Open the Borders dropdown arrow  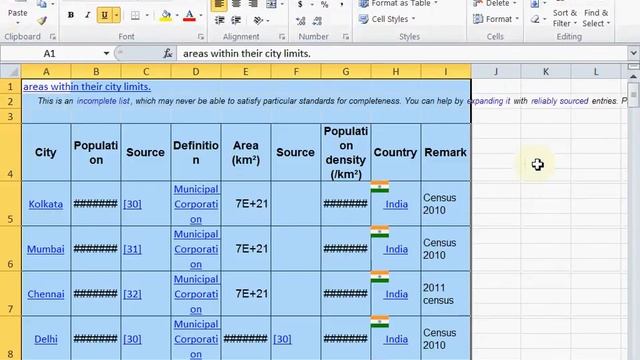(147, 16)
